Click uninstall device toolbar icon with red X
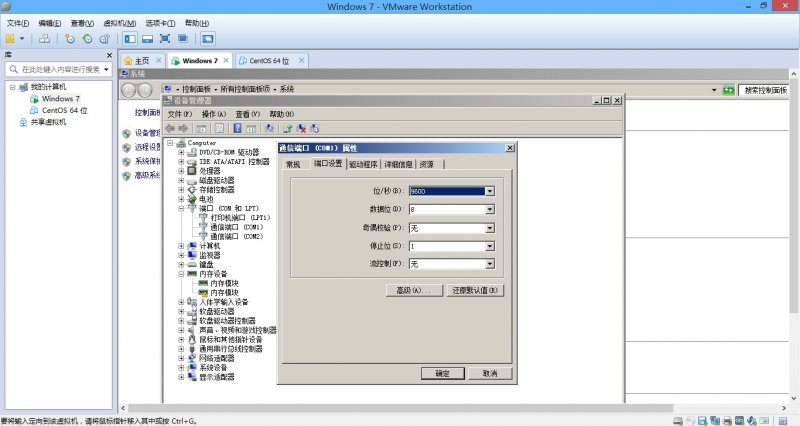800x426 pixels. coord(302,129)
